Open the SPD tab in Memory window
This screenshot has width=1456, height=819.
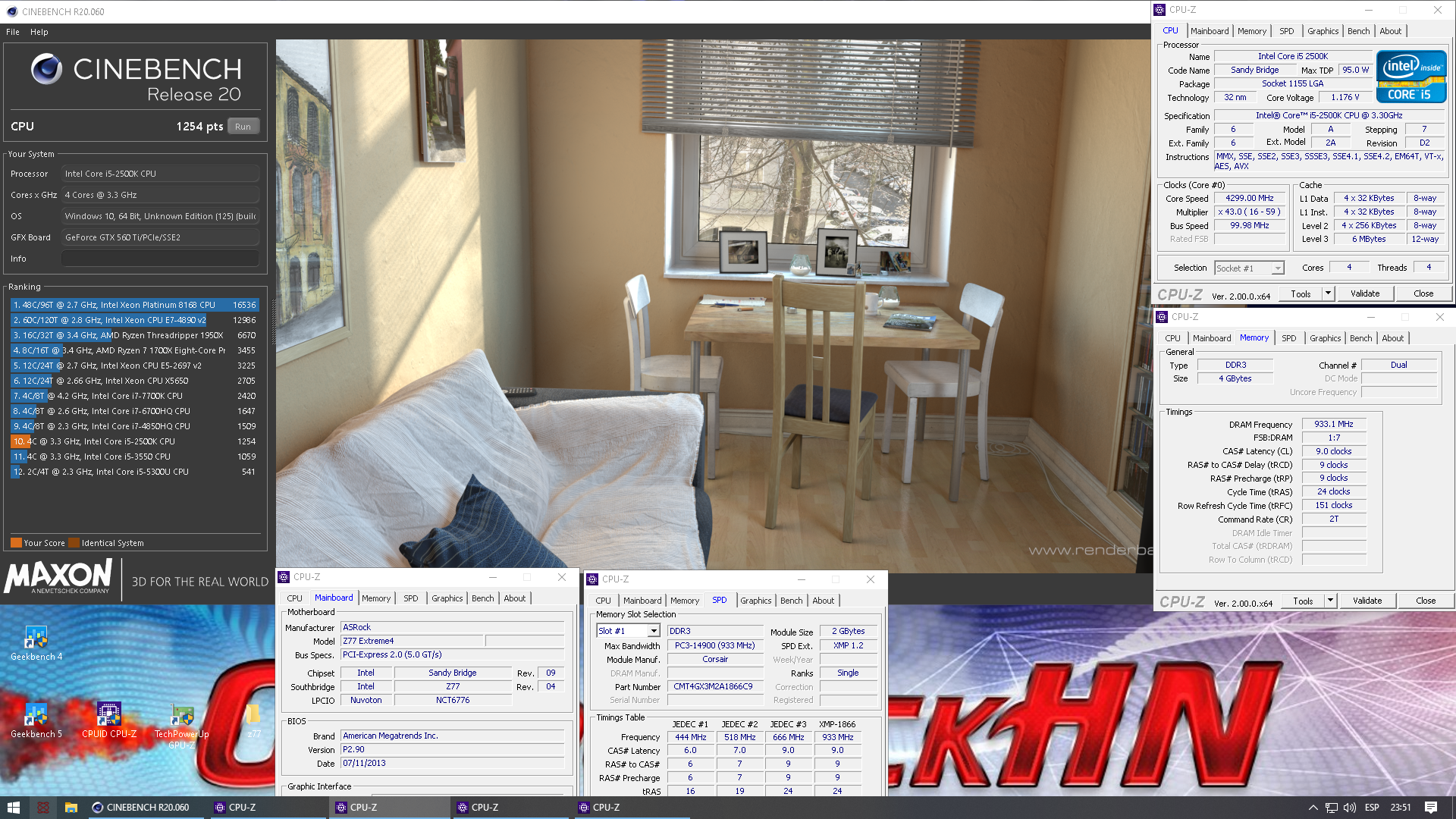1289,338
